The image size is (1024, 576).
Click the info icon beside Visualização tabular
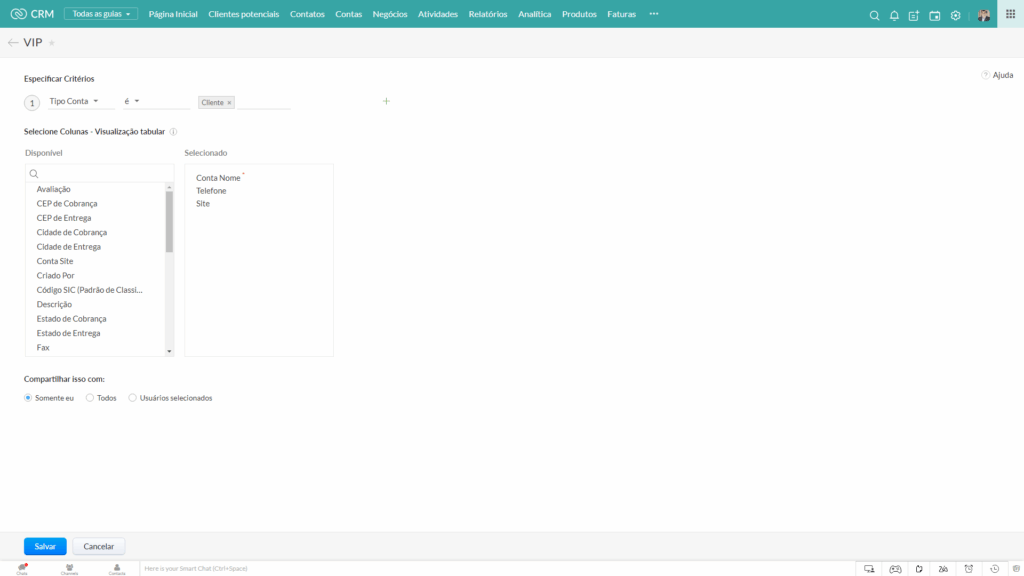(173, 131)
